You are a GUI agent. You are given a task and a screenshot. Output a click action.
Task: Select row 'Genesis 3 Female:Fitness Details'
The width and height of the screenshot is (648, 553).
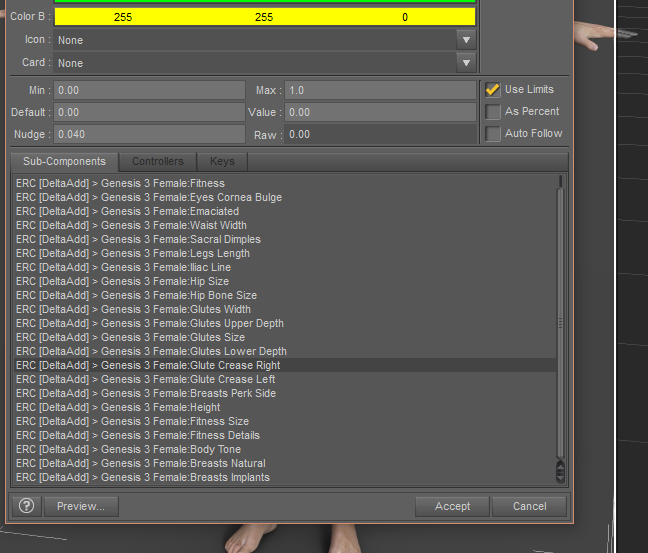tap(285, 436)
